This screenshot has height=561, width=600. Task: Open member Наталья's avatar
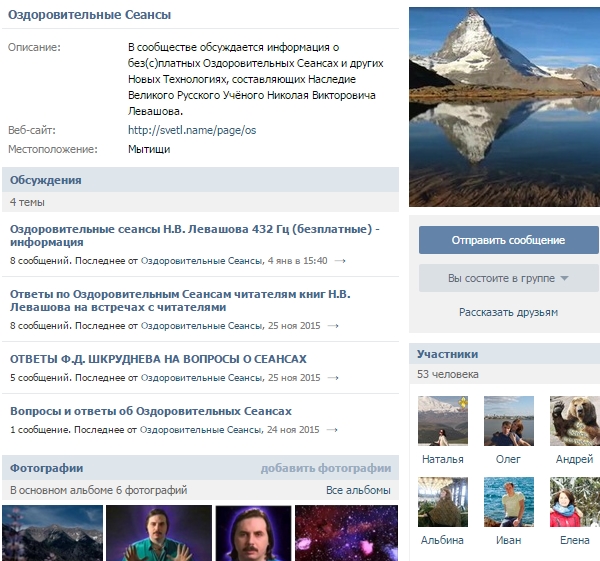[443, 421]
